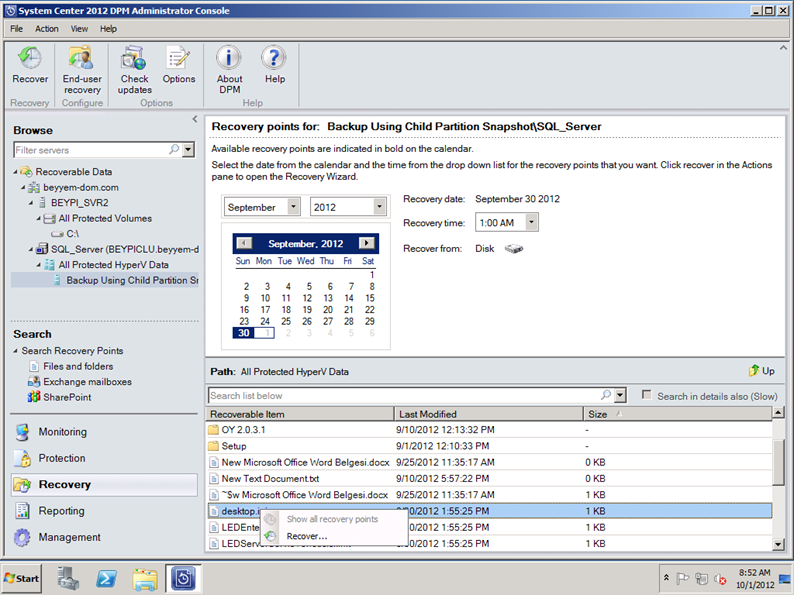Open the month dropdown showing September

tap(294, 207)
